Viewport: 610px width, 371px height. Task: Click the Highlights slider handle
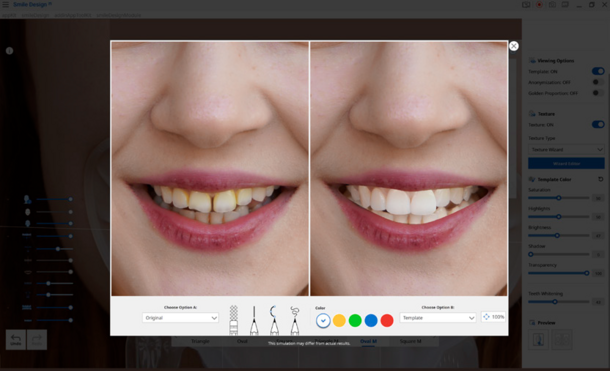click(559, 217)
